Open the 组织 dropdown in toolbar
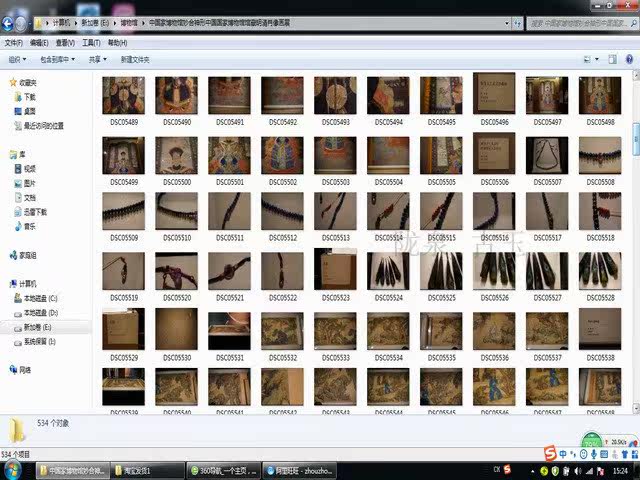Image resolution: width=640 pixels, height=480 pixels. click(x=17, y=60)
